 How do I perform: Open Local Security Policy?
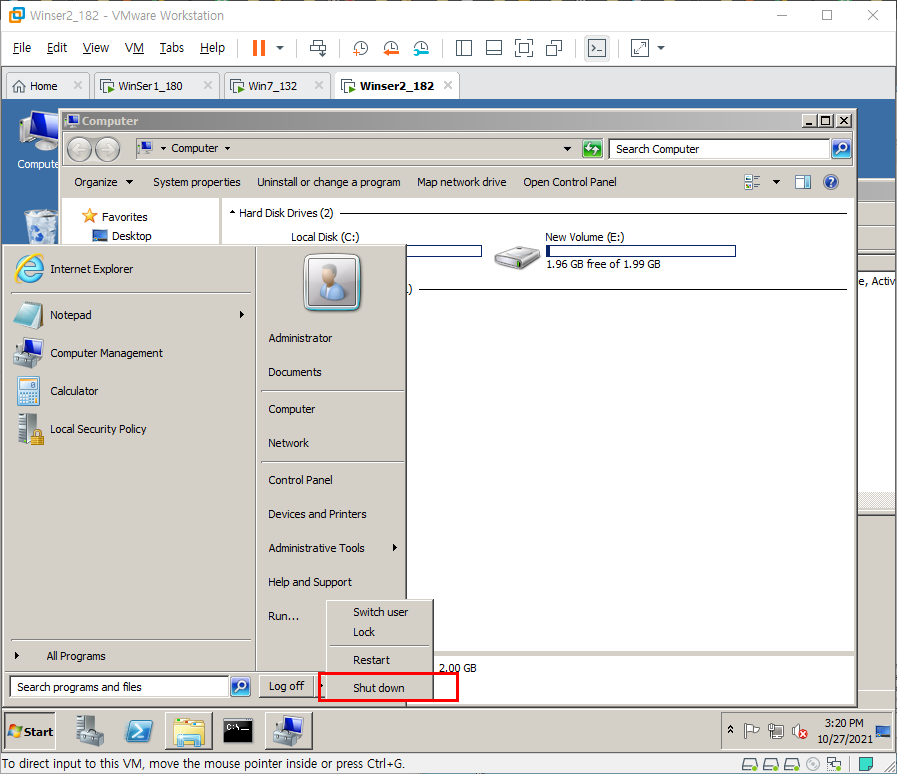(x=130, y=429)
